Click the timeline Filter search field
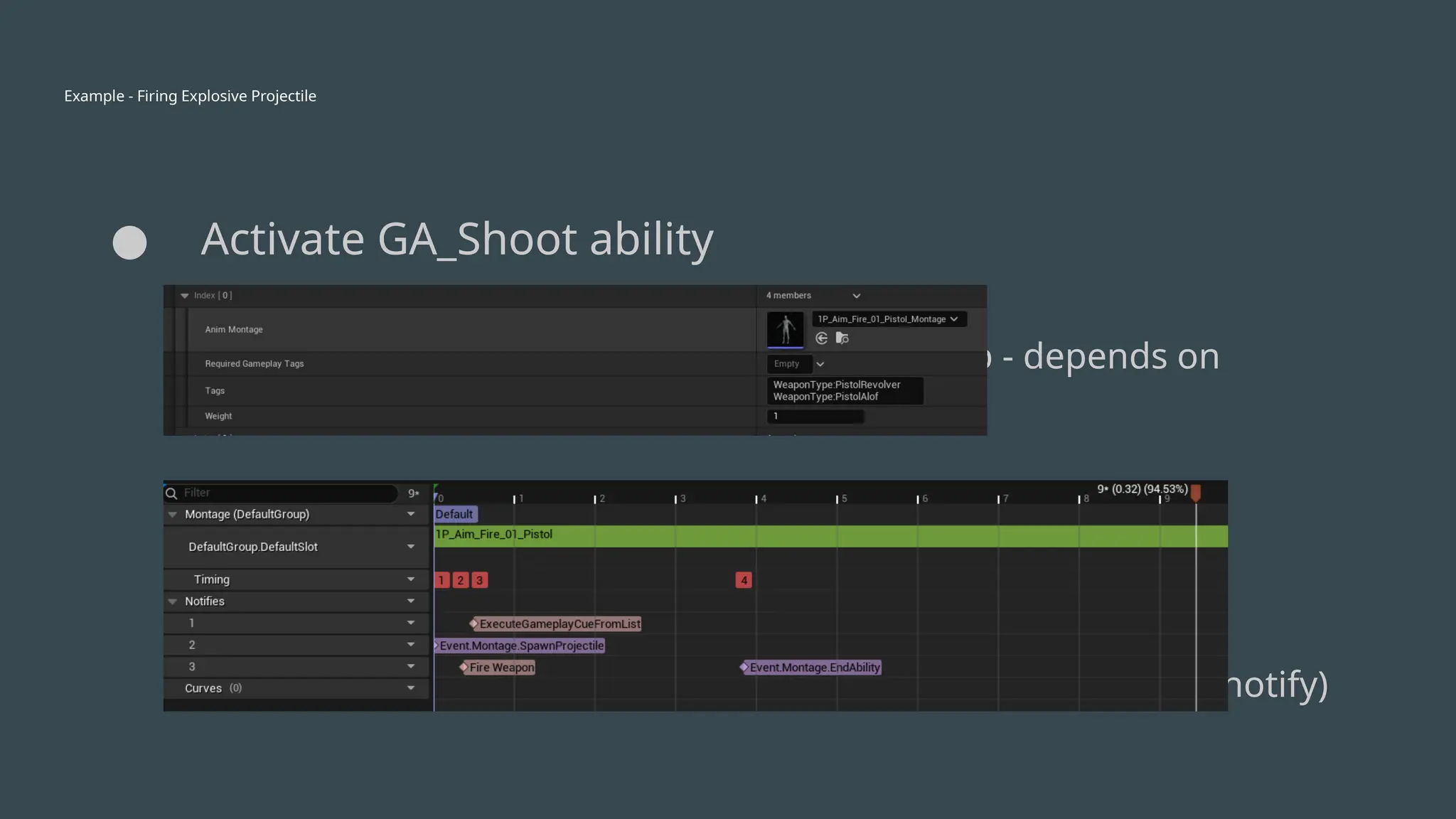The width and height of the screenshot is (1456, 819). (281, 493)
